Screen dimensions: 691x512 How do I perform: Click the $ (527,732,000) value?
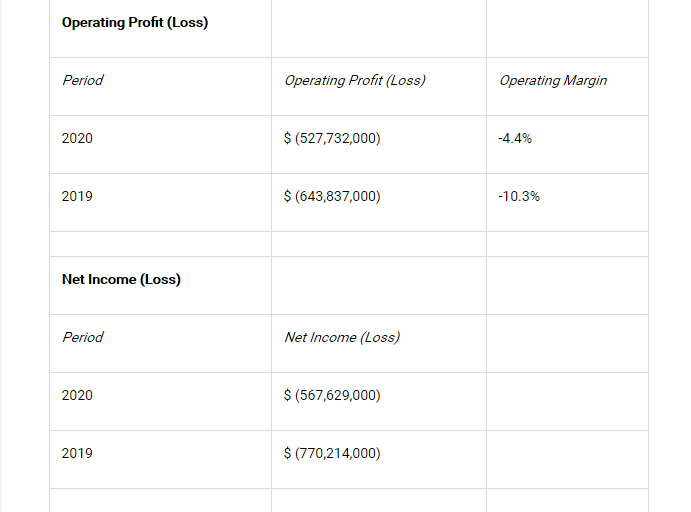(332, 138)
